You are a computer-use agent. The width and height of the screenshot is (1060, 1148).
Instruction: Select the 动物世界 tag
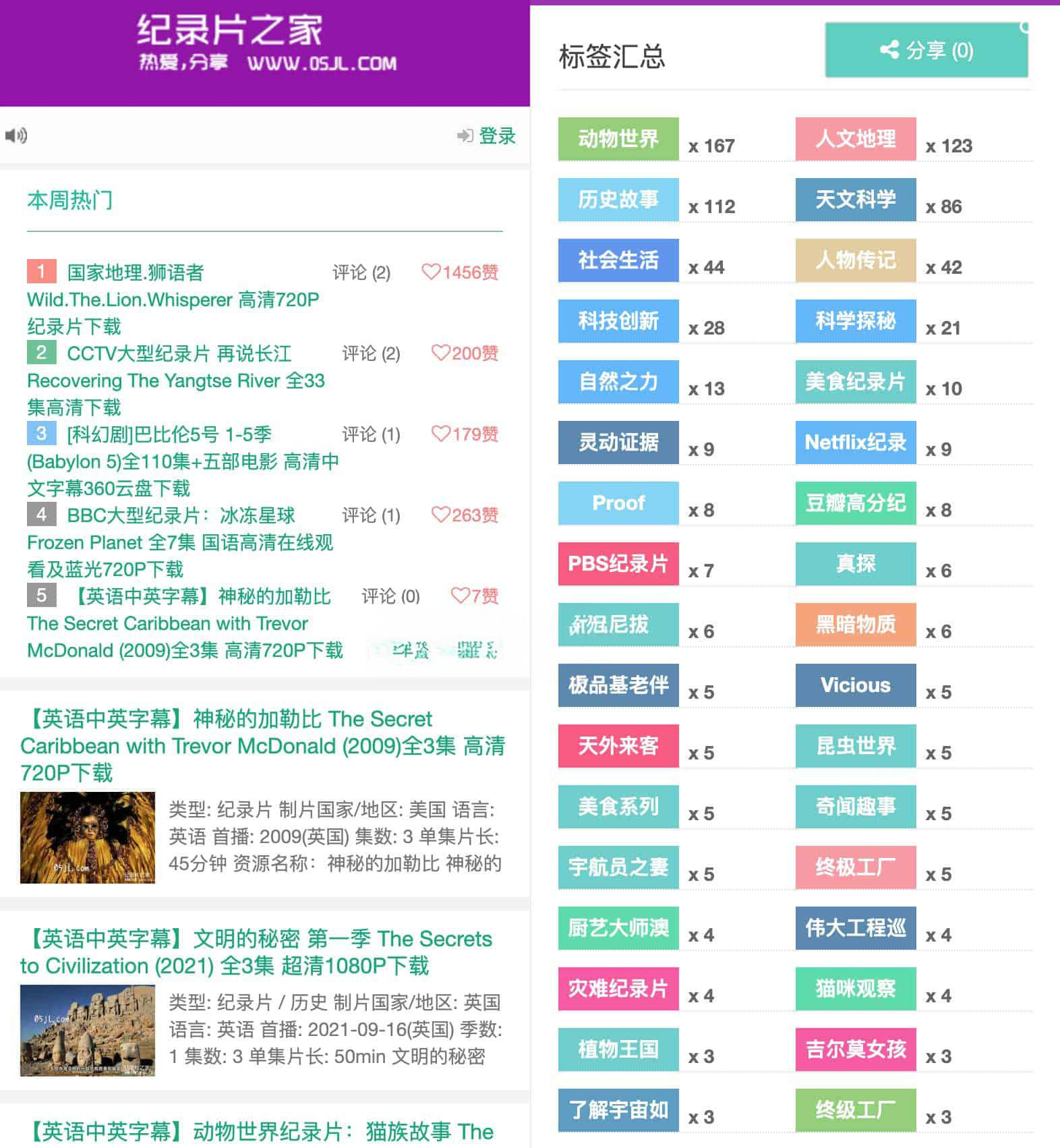click(618, 139)
